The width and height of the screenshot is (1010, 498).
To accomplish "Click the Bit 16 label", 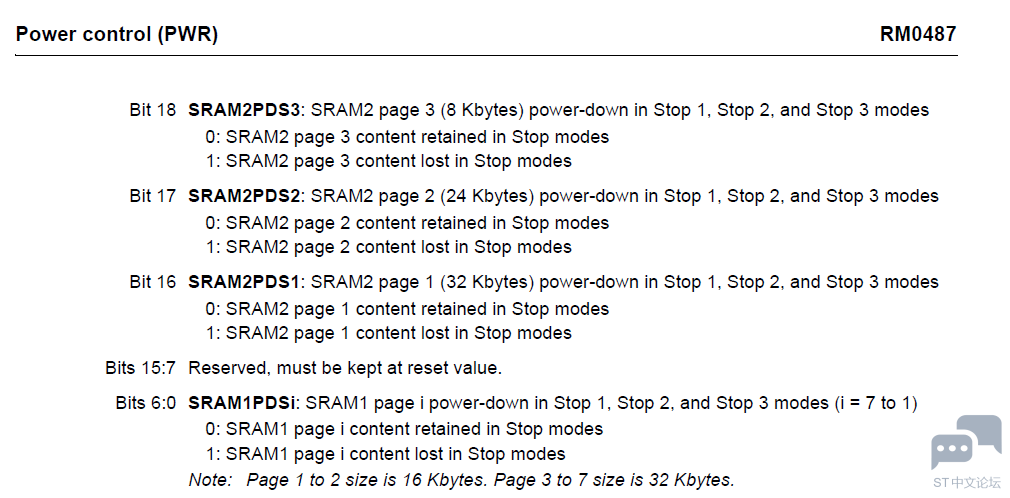I will click(x=152, y=282).
